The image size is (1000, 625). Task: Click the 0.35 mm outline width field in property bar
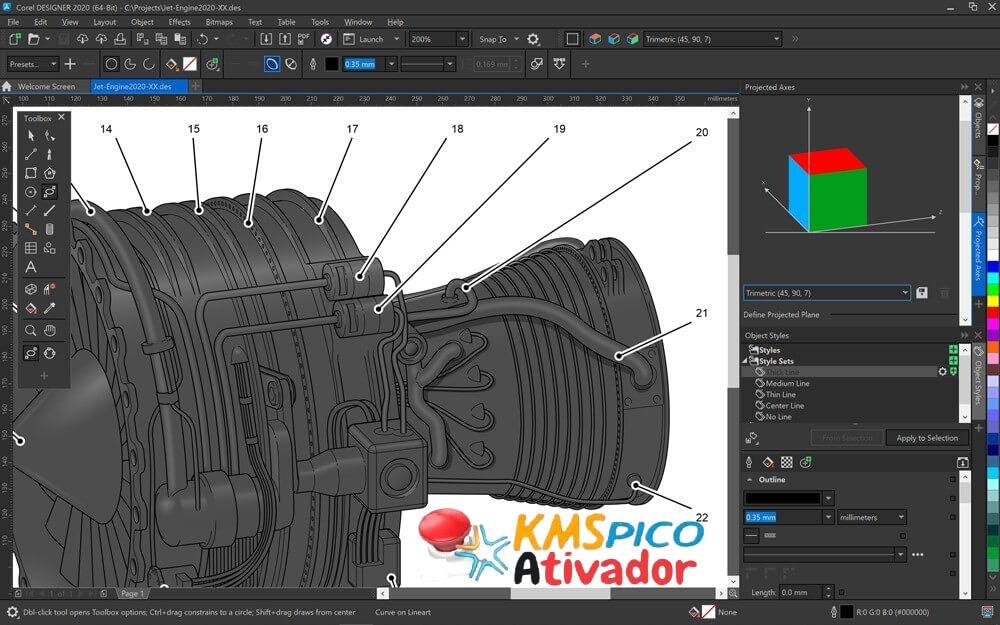pos(364,64)
